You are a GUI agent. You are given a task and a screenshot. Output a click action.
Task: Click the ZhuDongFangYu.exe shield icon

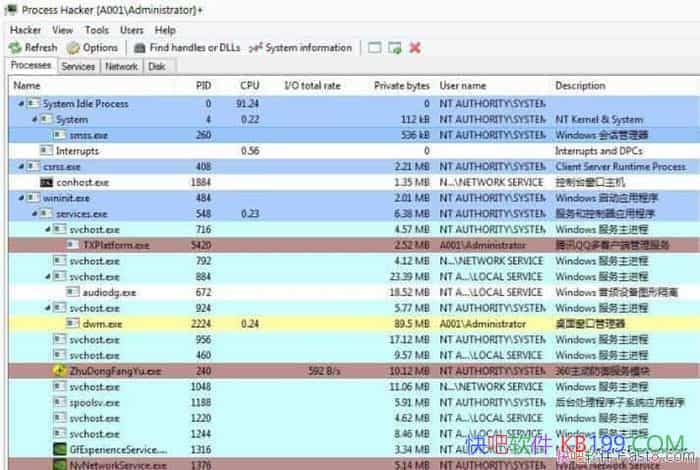[59, 370]
